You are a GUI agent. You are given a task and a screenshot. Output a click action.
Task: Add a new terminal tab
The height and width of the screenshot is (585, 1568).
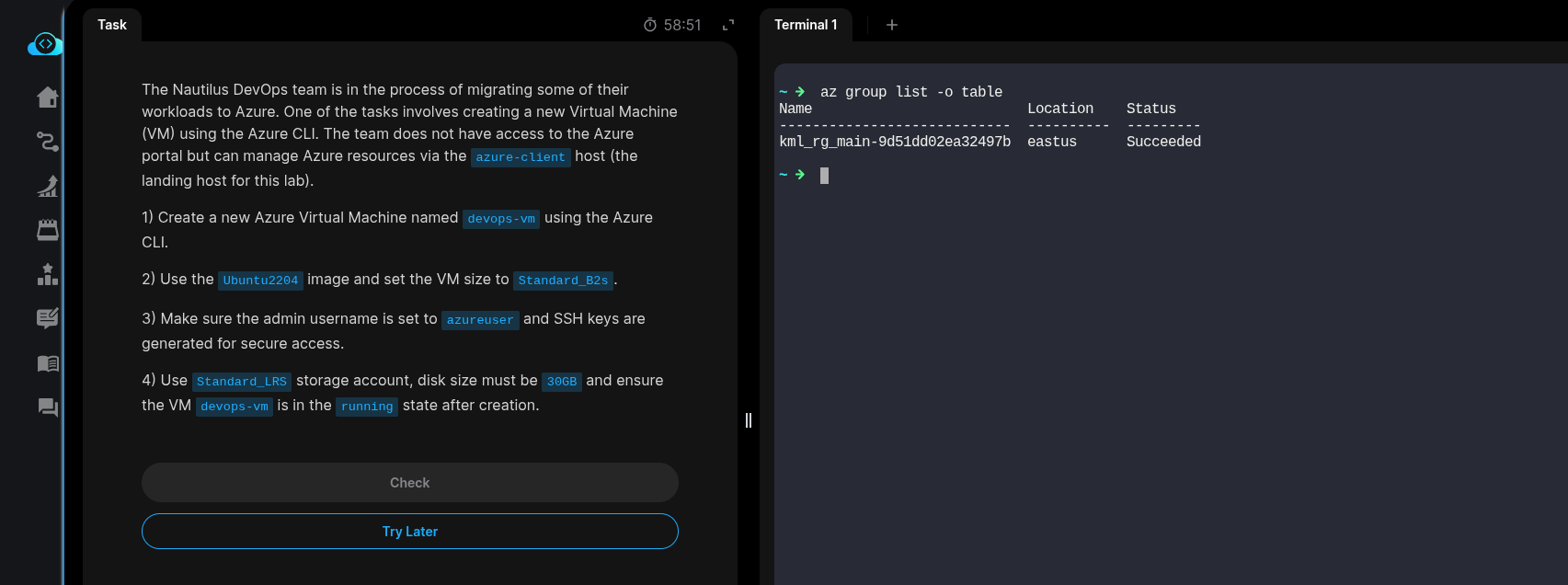(891, 25)
